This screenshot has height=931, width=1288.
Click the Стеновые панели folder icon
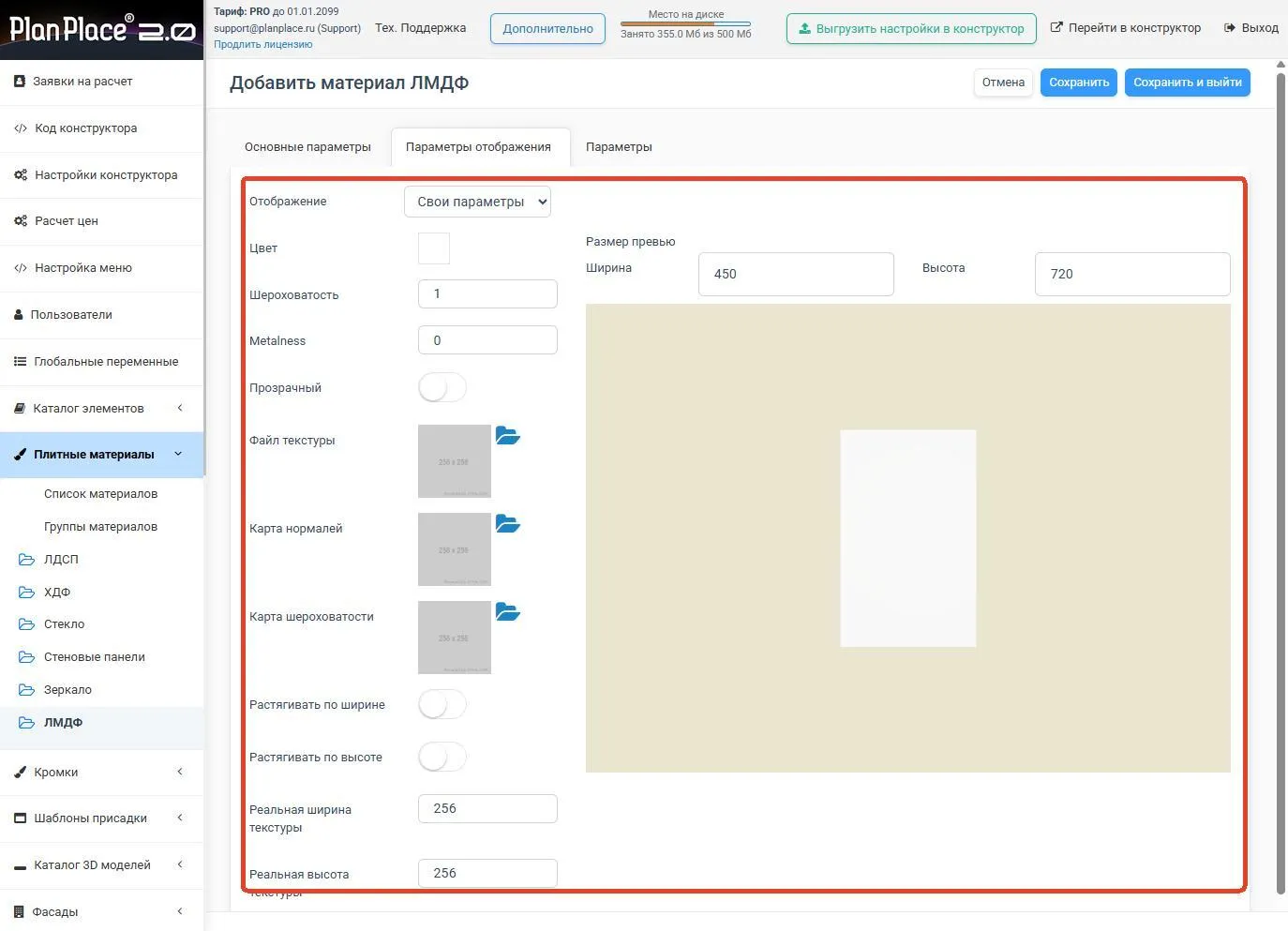27,657
